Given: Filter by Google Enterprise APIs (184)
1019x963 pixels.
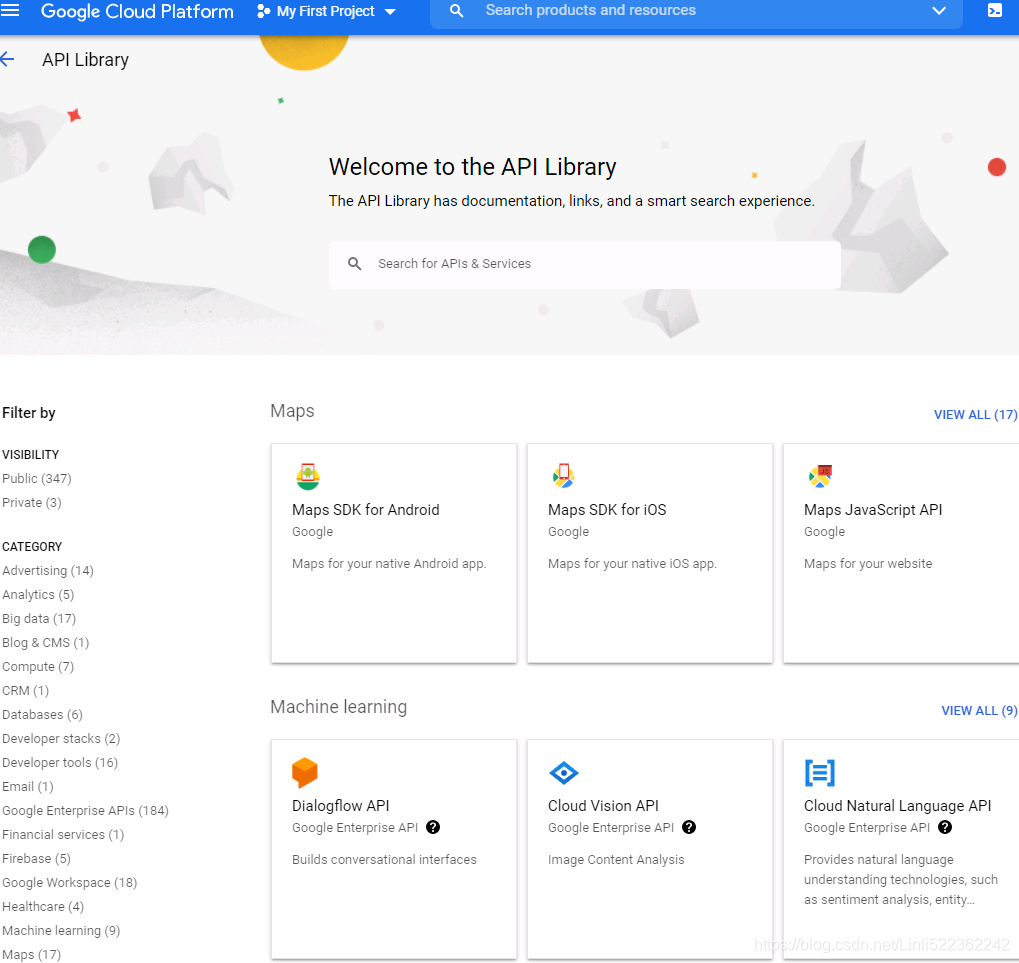Looking at the screenshot, I should point(85,811).
